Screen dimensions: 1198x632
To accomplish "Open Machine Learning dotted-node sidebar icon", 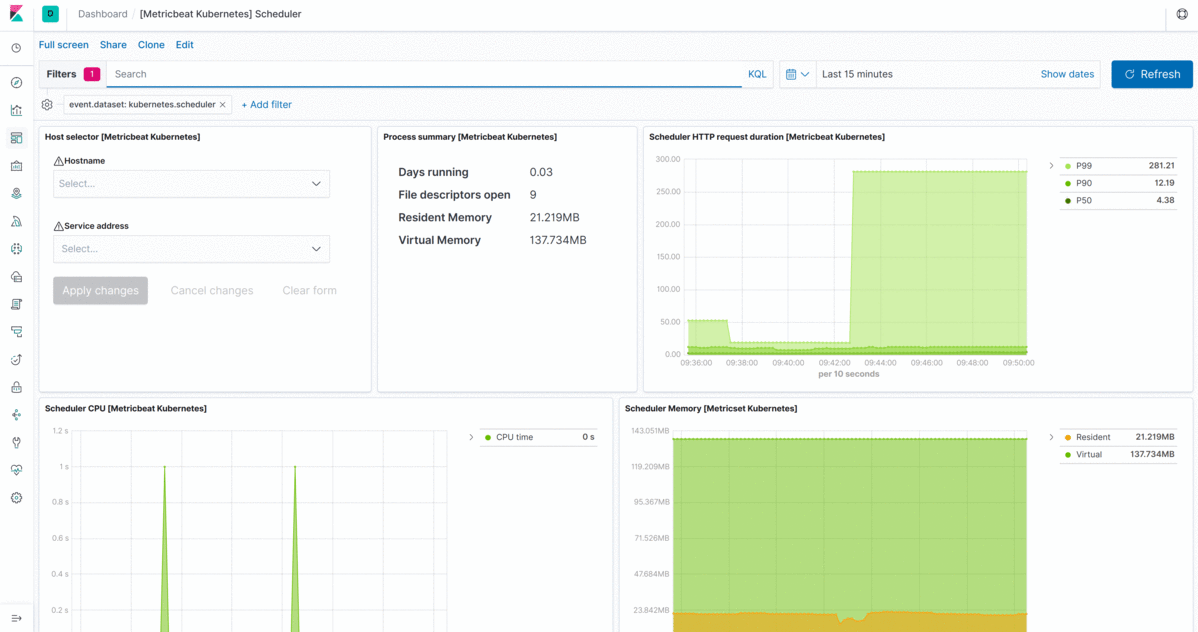I will coord(16,249).
